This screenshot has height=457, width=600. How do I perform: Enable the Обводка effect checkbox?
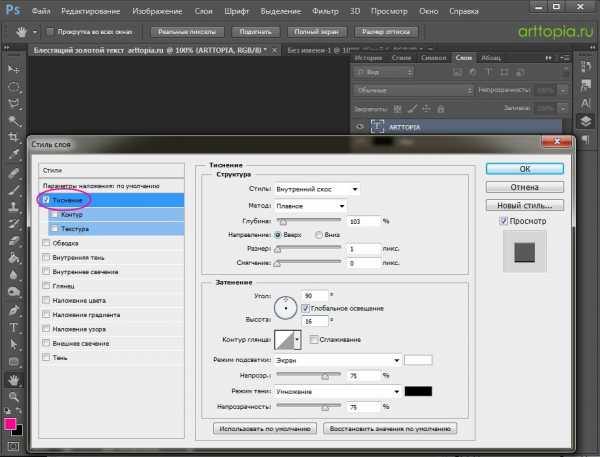46,243
